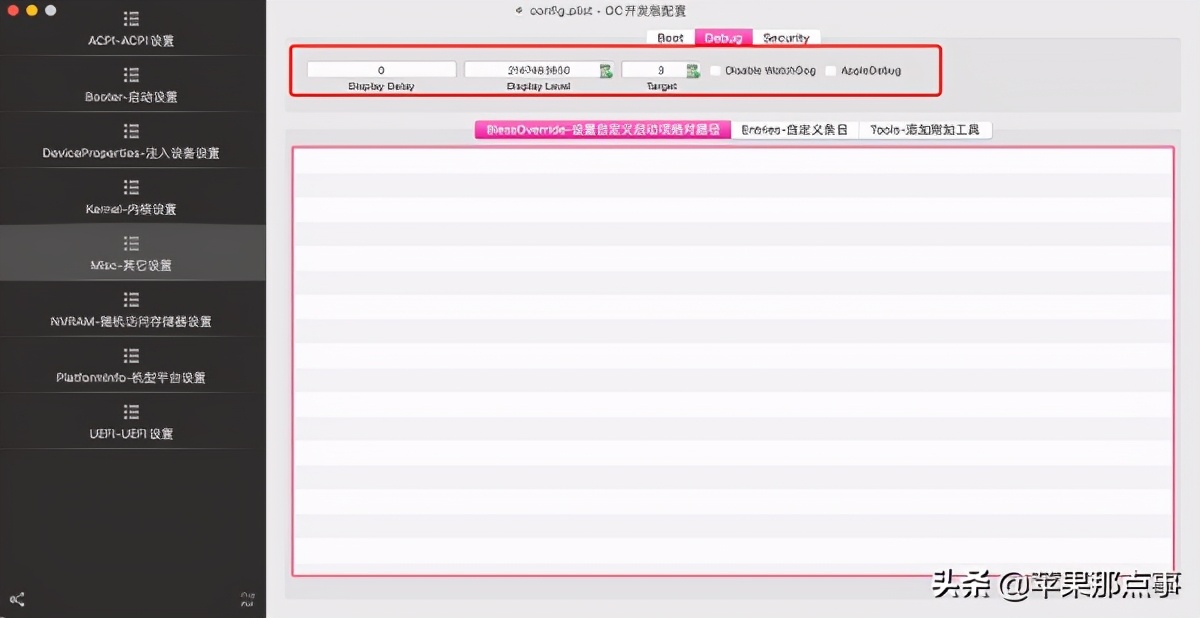
Task: Switch to the Boot tab
Action: (670, 38)
